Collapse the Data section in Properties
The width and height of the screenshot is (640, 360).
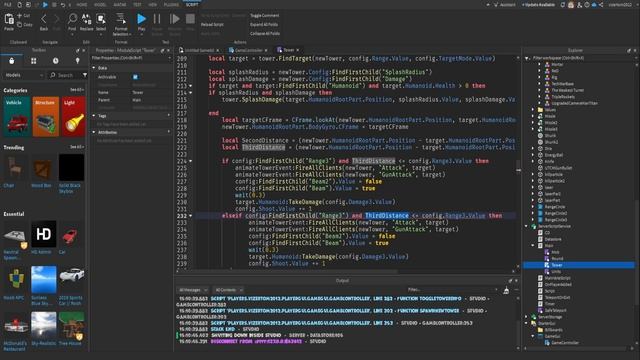(94, 68)
